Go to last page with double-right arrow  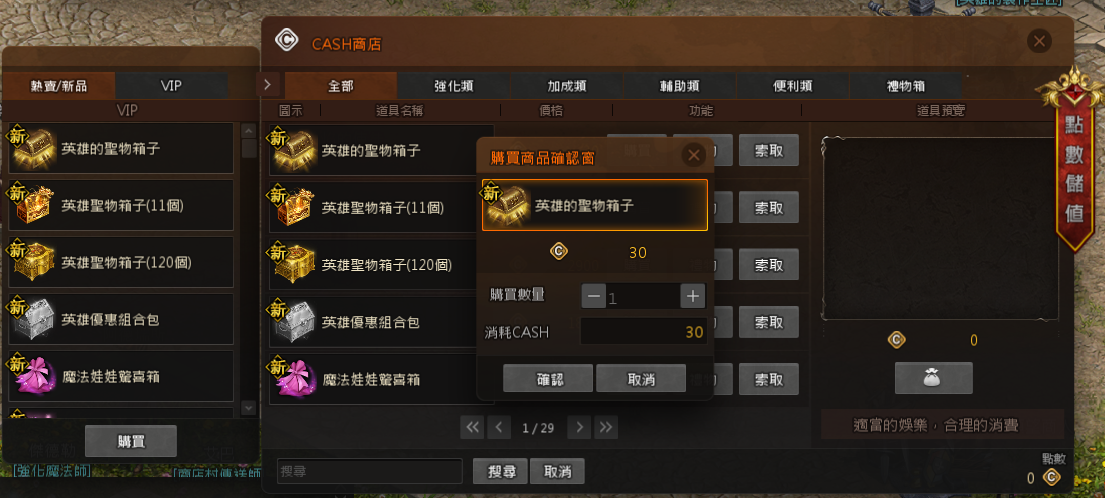coord(605,427)
